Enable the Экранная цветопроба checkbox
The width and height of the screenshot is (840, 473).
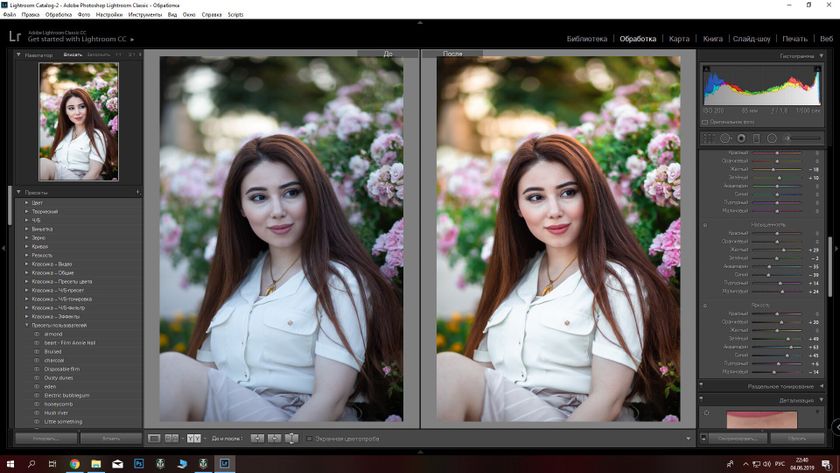310,438
